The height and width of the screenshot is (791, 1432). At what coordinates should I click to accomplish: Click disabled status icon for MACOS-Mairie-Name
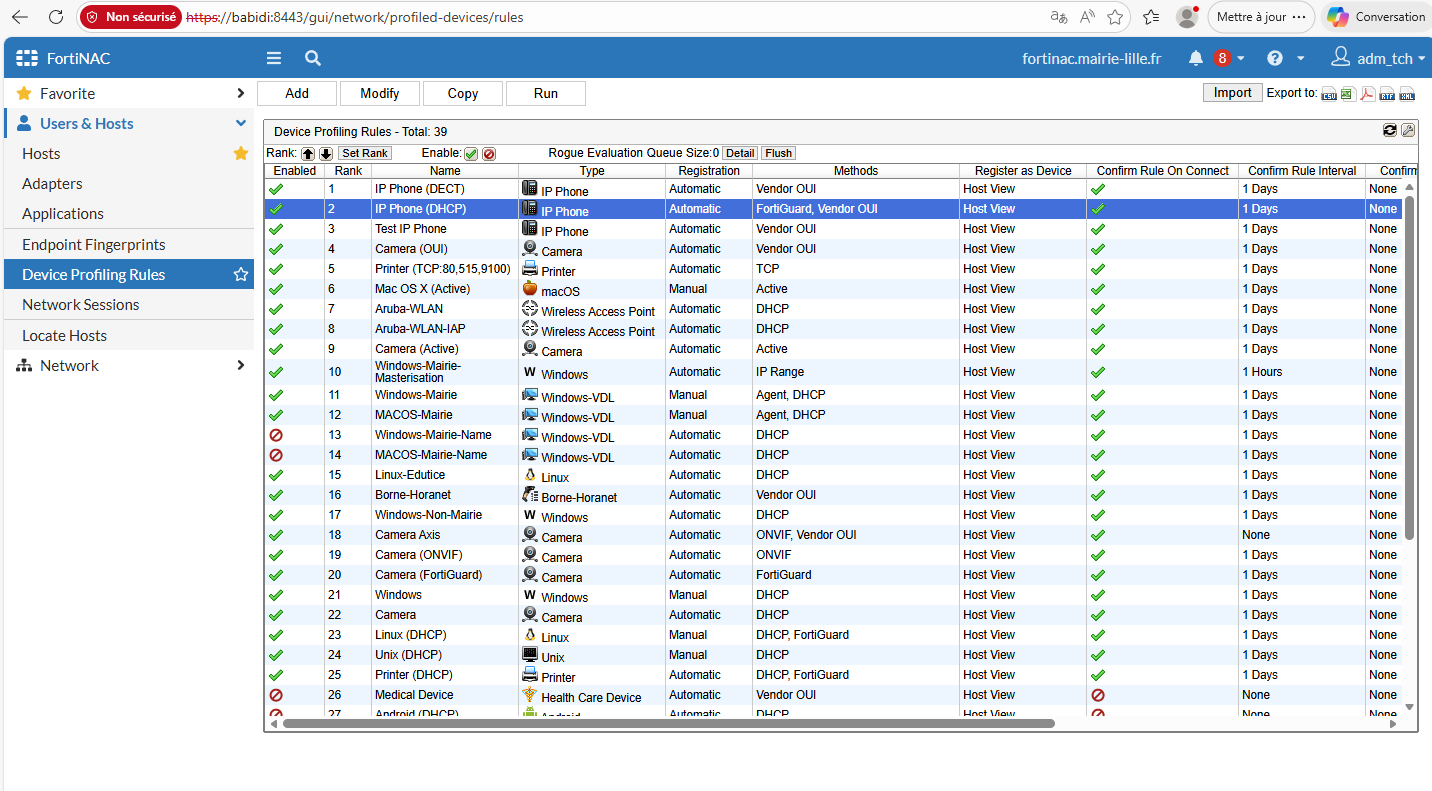tap(277, 455)
